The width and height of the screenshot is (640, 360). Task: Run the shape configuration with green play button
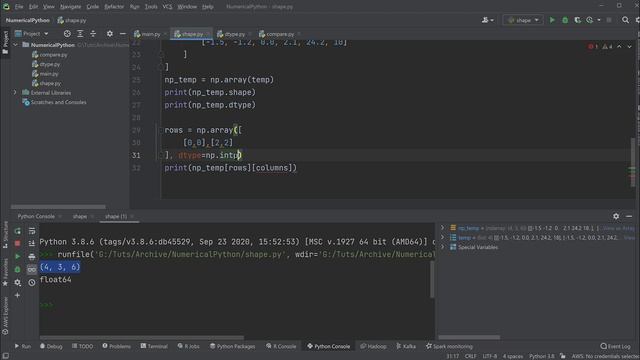pos(552,20)
